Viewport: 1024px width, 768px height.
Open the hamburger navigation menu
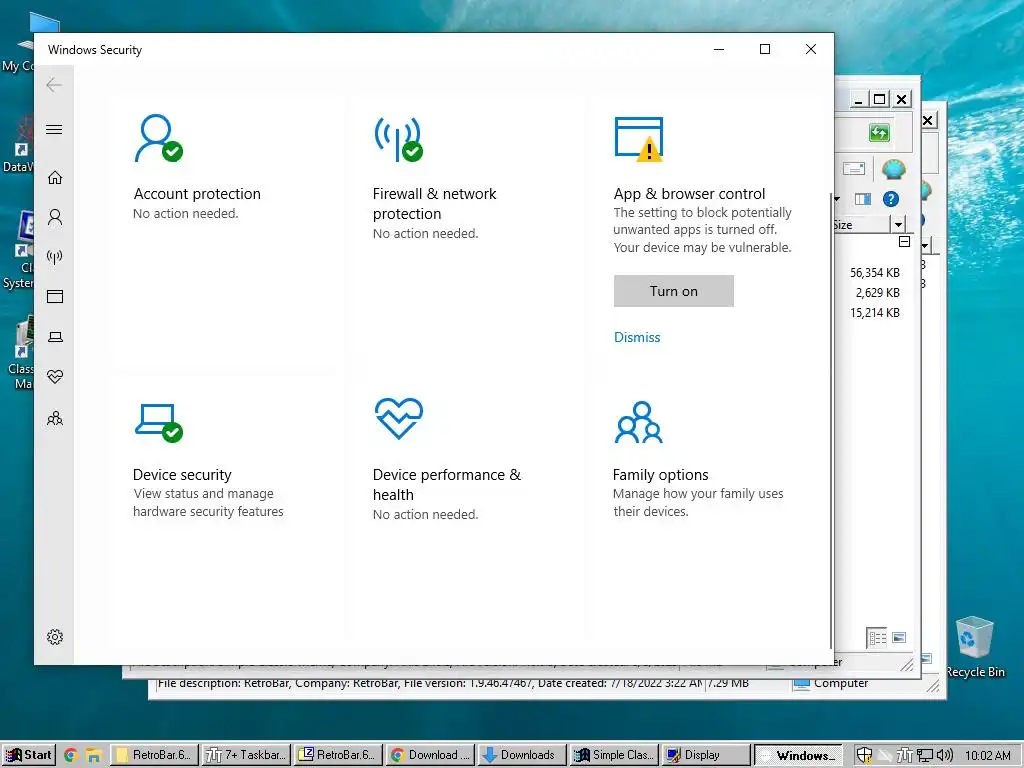54,129
